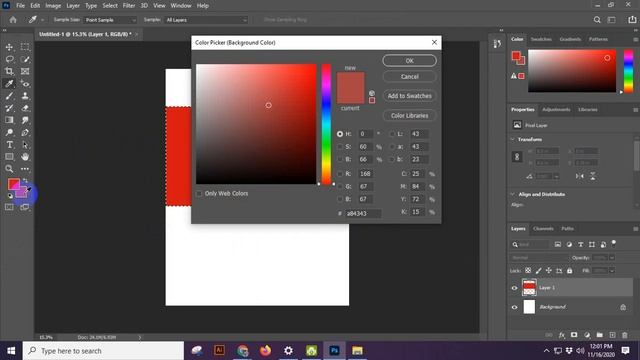Select the Gradient tool
The height and width of the screenshot is (360, 640).
click(9, 120)
